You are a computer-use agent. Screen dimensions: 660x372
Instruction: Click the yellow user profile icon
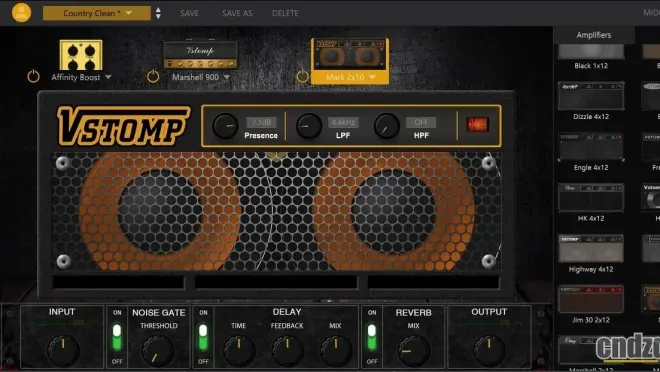pyautogui.click(x=21, y=12)
